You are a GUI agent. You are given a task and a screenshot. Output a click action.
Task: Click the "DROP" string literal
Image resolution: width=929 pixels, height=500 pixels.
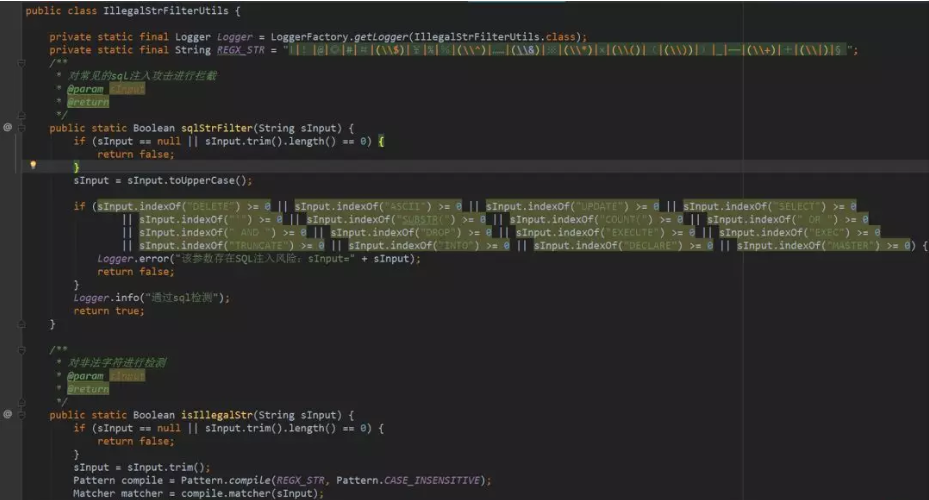438,232
